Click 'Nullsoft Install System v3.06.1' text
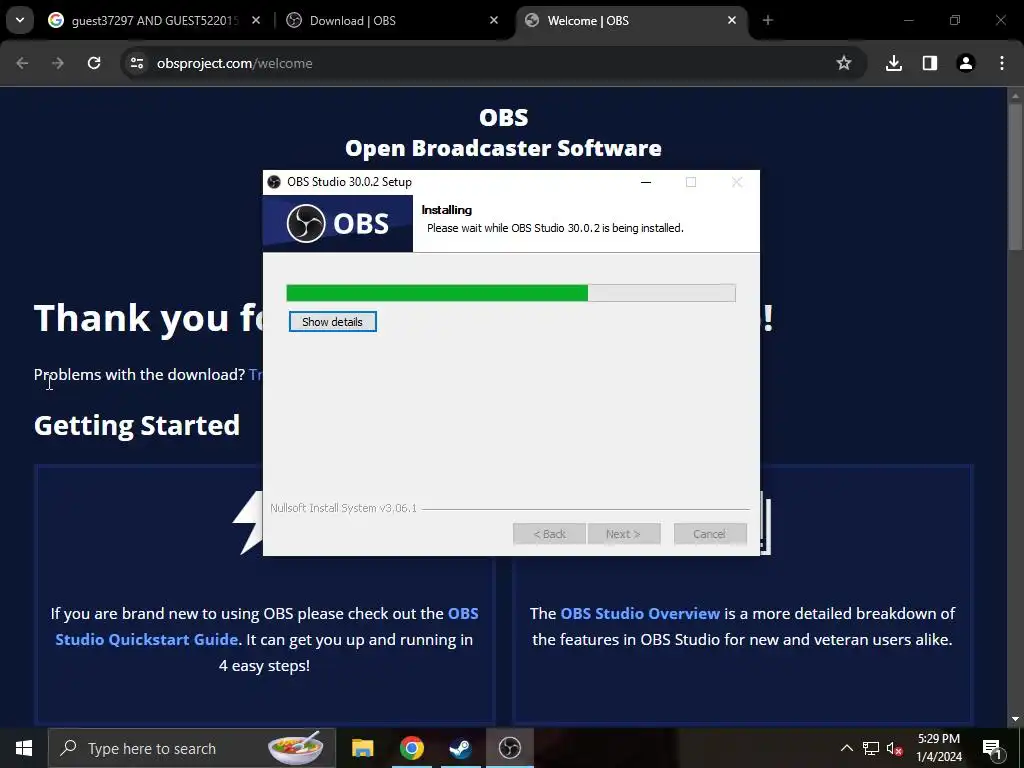 coord(344,508)
